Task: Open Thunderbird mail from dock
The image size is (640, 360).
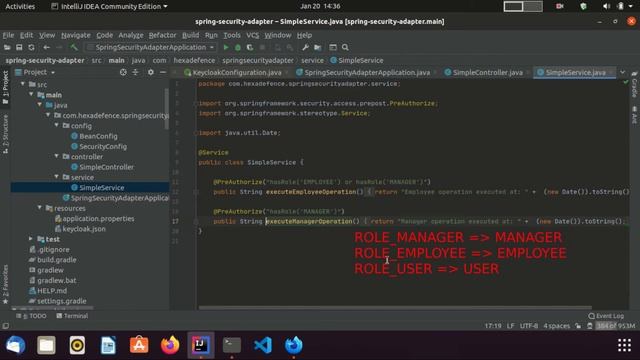Action: coord(16,345)
